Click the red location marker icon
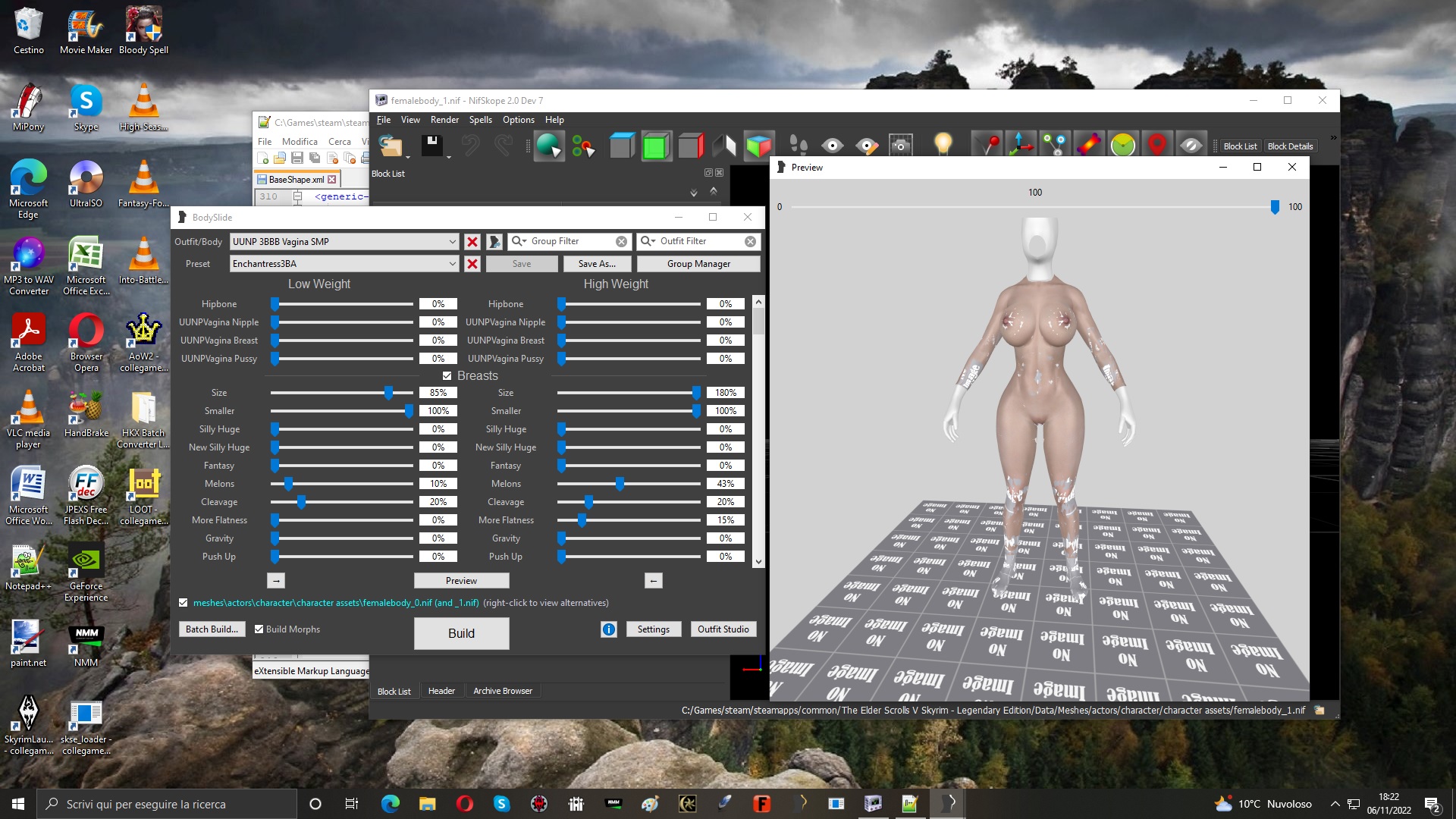The height and width of the screenshot is (819, 1456). (x=1156, y=144)
